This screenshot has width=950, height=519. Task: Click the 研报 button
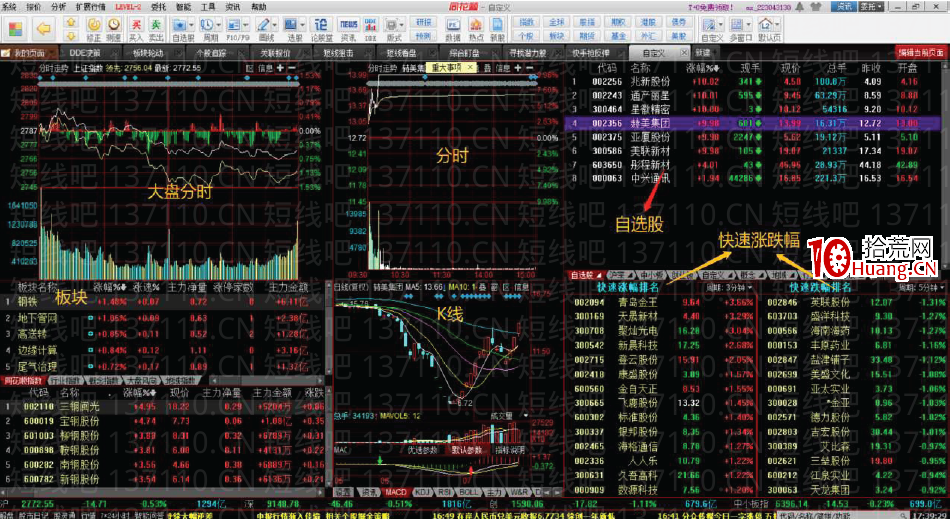pyautogui.click(x=422, y=22)
